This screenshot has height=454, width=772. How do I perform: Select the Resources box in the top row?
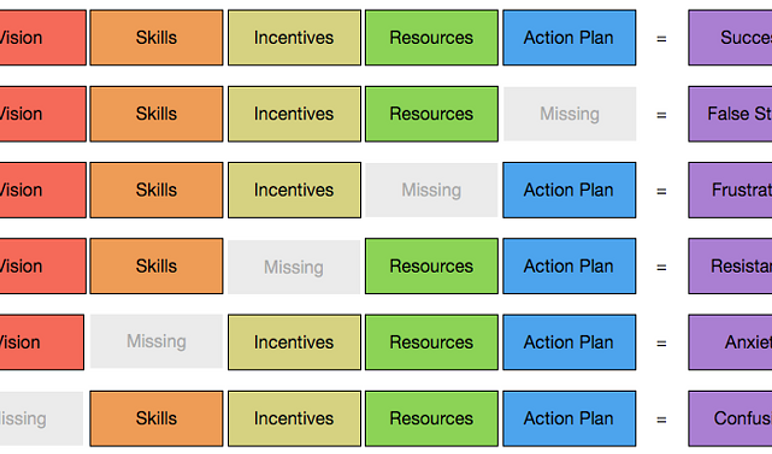[x=431, y=37]
